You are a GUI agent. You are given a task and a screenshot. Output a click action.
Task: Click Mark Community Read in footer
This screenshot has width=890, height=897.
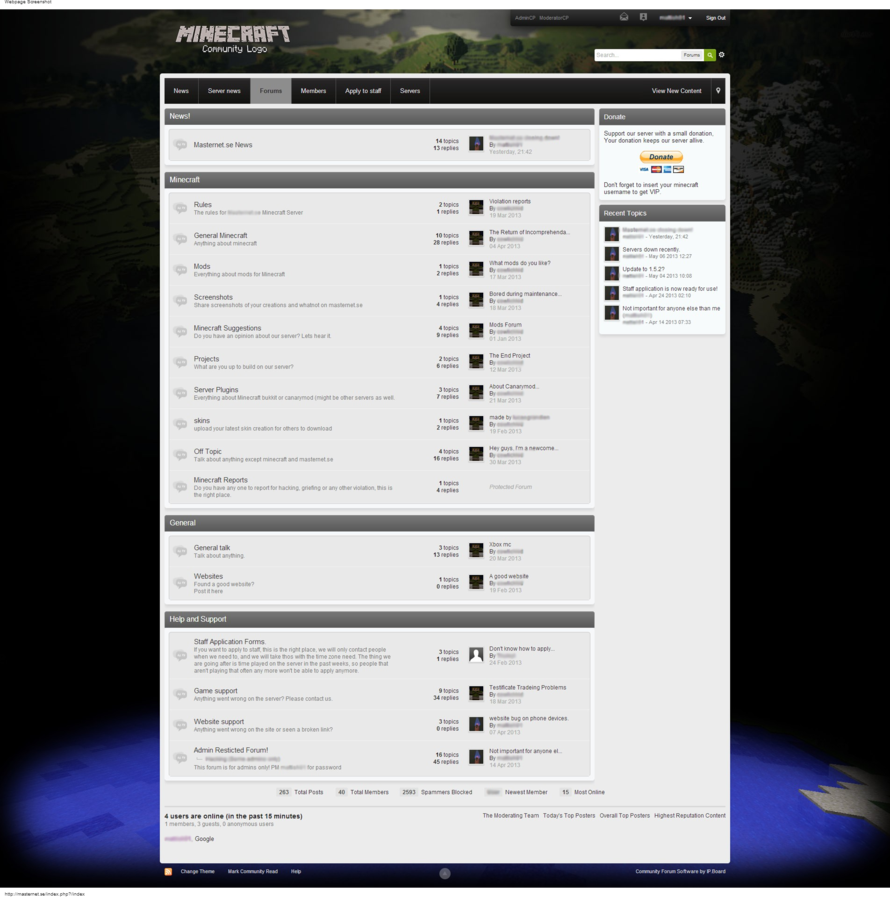coord(252,872)
